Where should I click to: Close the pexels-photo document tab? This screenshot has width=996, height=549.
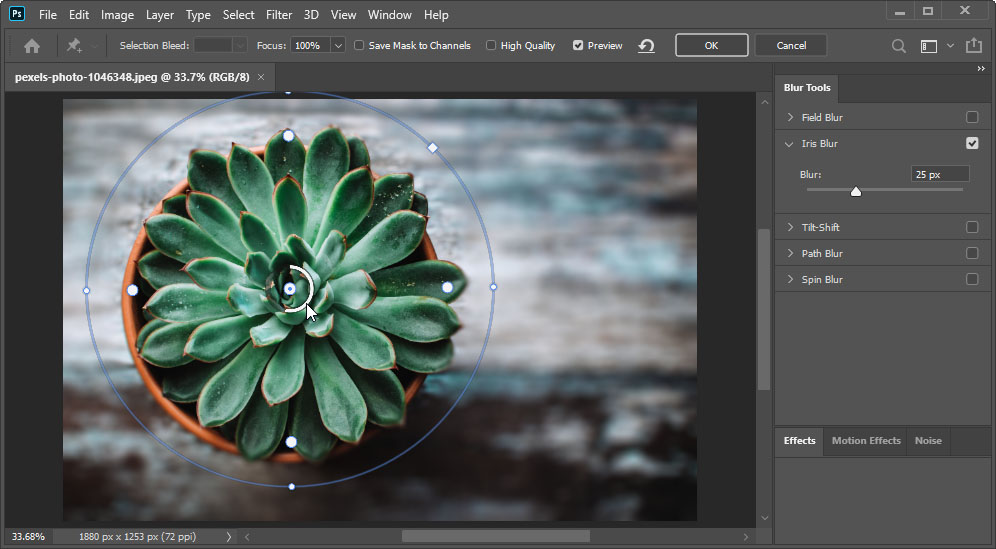(x=261, y=77)
